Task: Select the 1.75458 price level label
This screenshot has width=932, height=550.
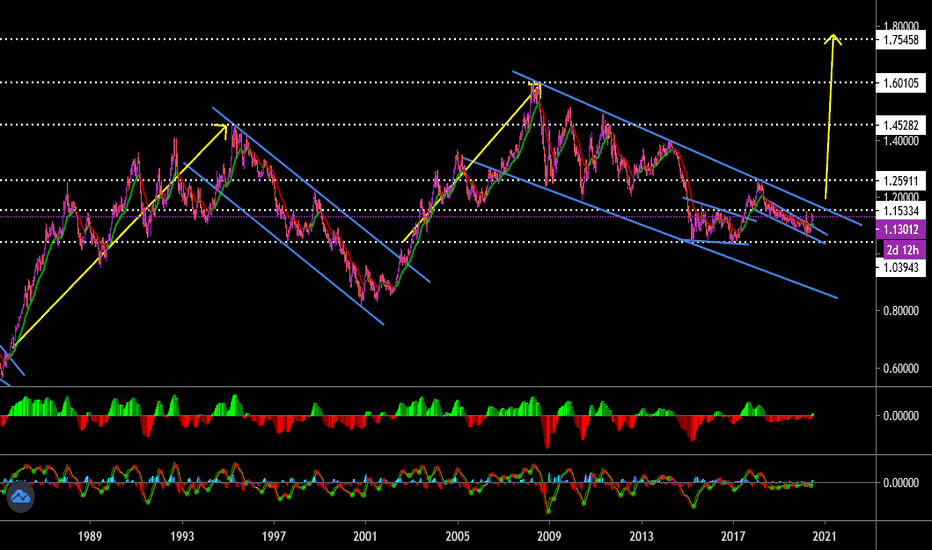Action: click(x=901, y=40)
